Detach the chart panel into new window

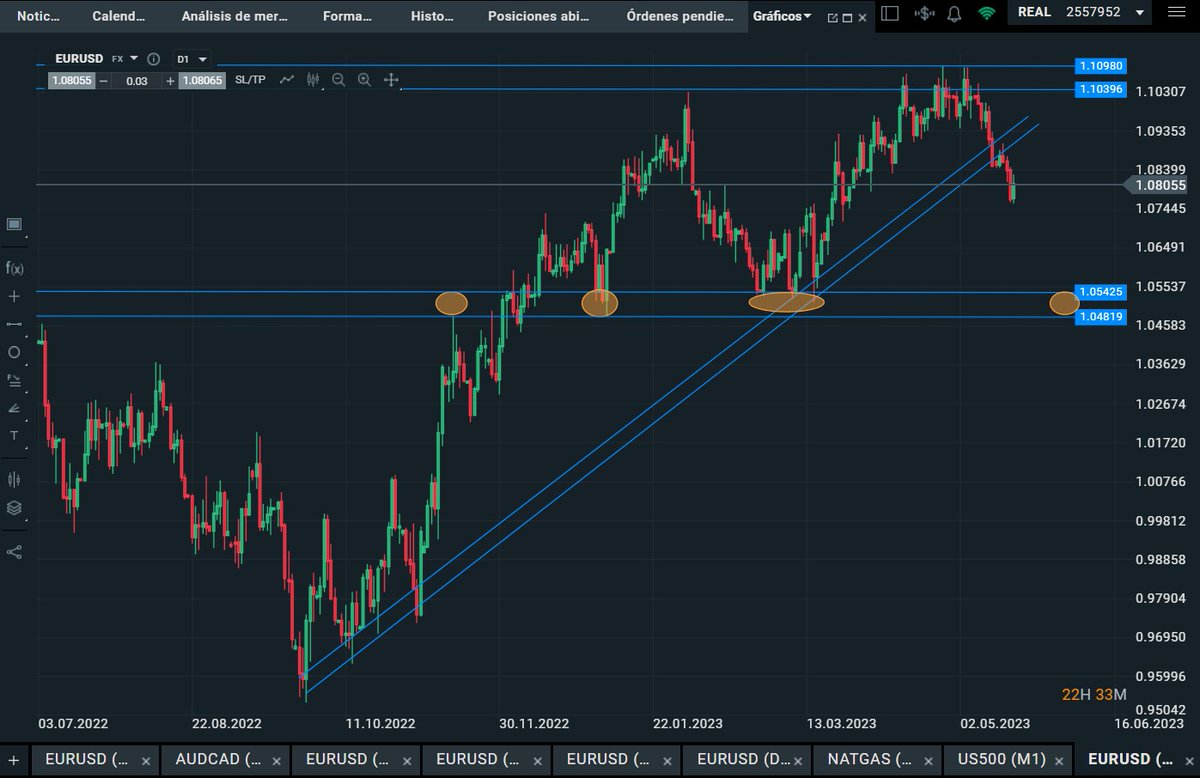coord(833,17)
